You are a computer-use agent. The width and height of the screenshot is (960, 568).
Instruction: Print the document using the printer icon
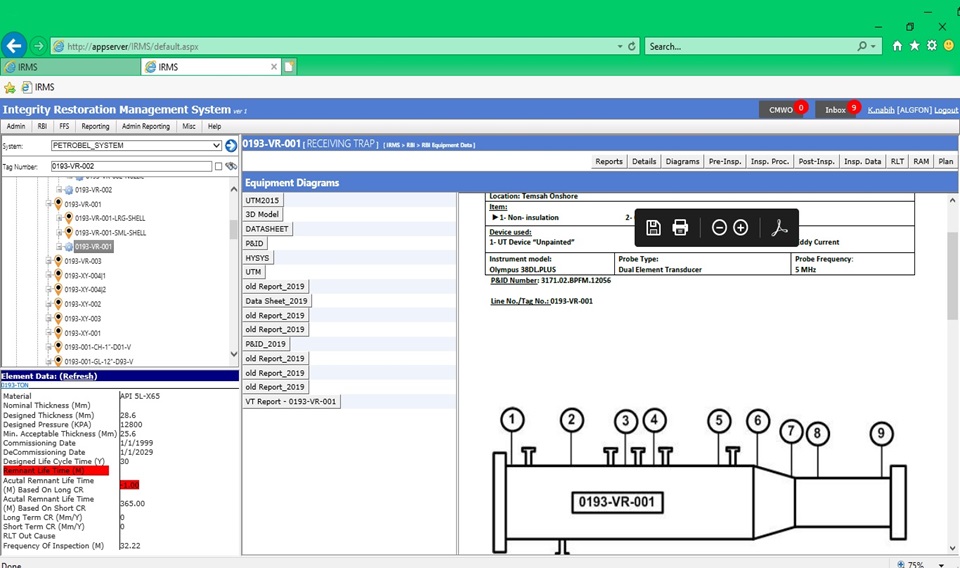pyautogui.click(x=681, y=228)
